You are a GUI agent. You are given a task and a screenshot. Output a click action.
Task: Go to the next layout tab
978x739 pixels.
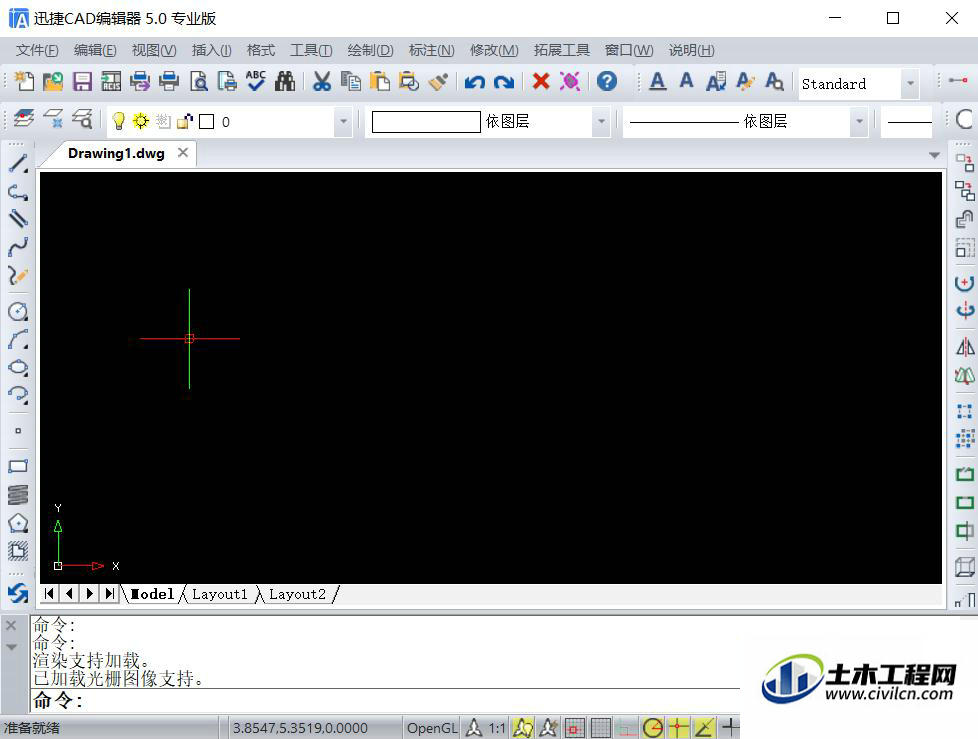[90, 594]
